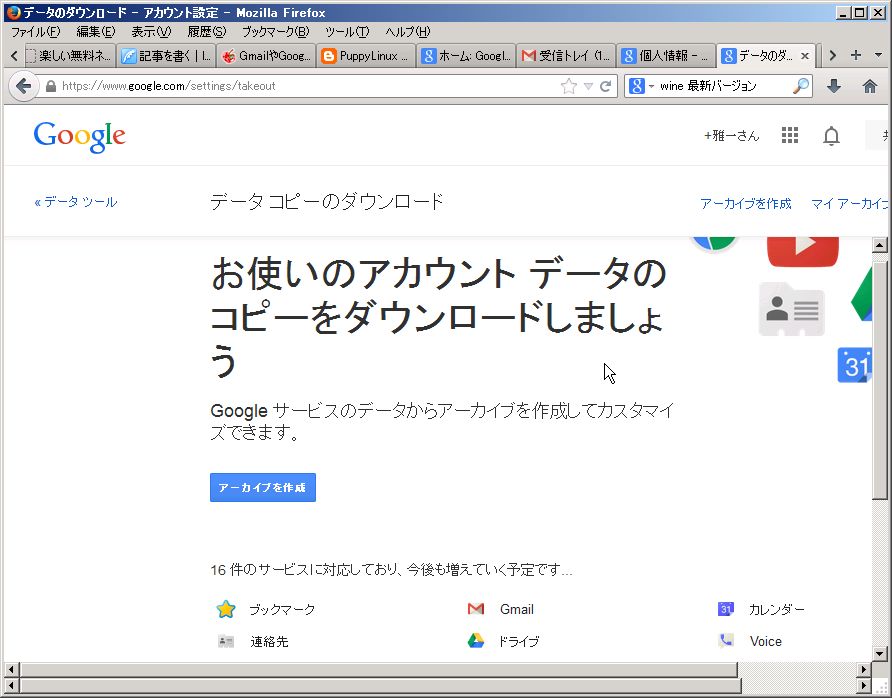Click the Contacts card service icon

point(226,642)
